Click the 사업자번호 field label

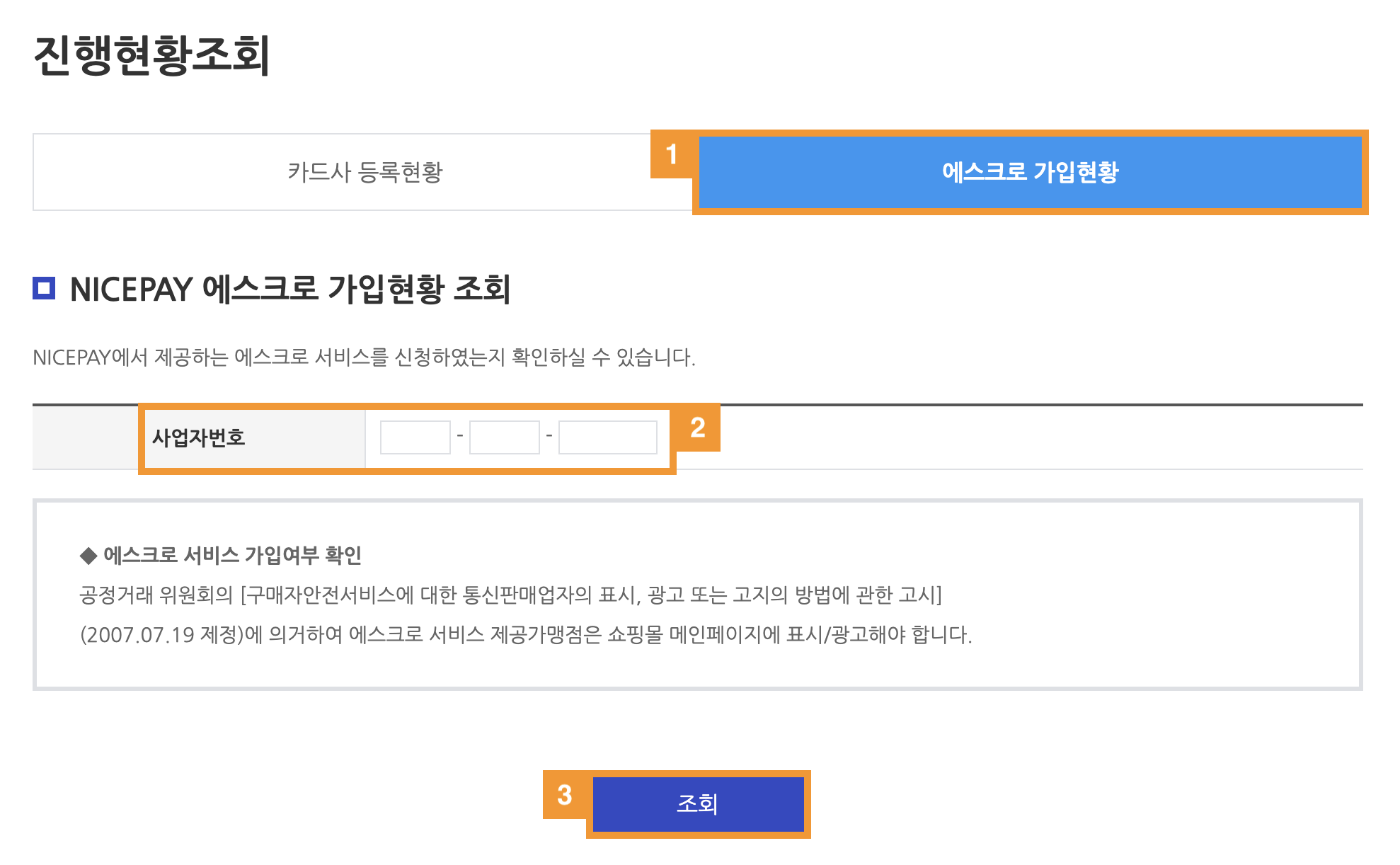(x=199, y=437)
